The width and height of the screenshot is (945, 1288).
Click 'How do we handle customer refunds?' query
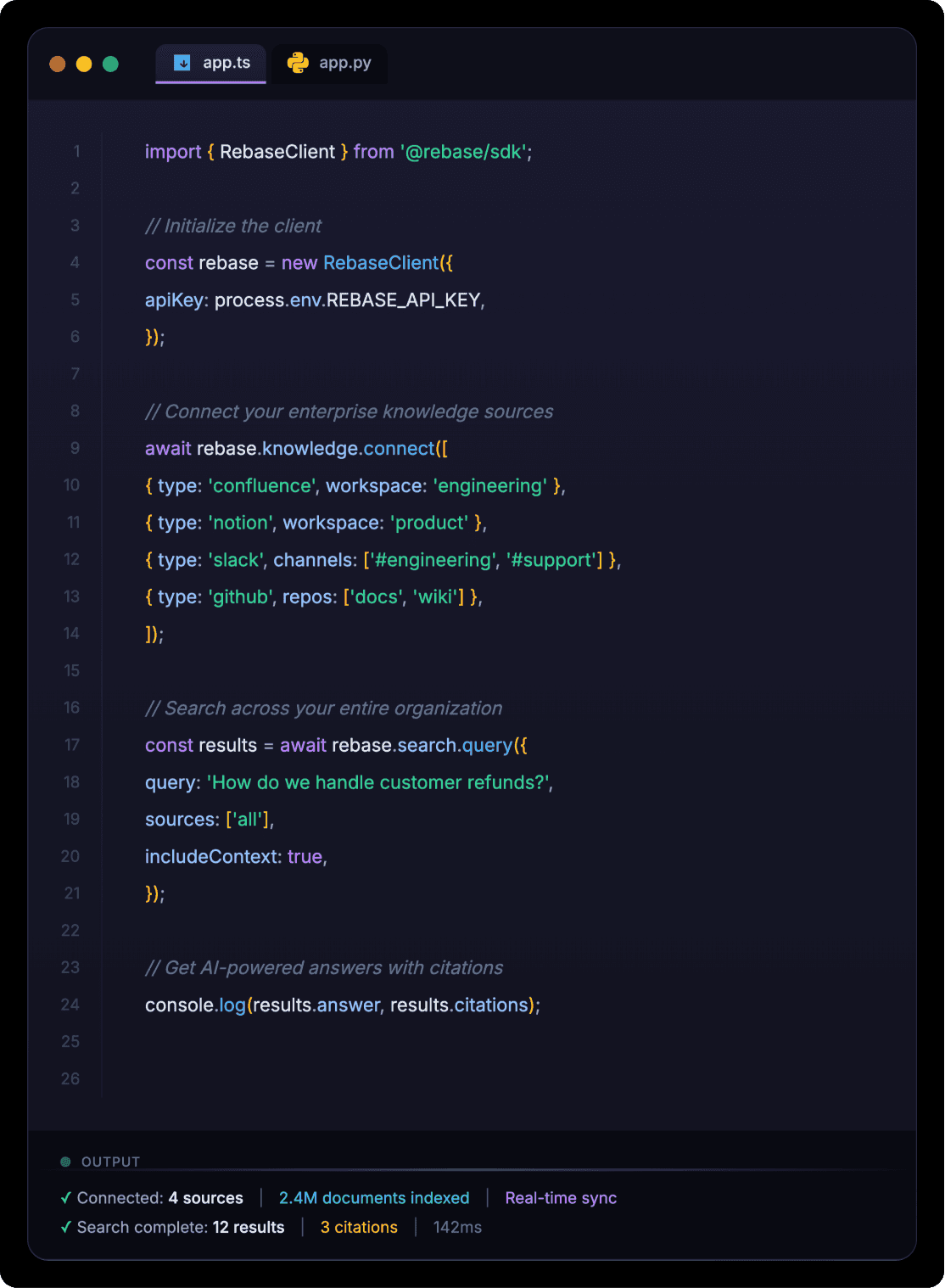coord(379,782)
